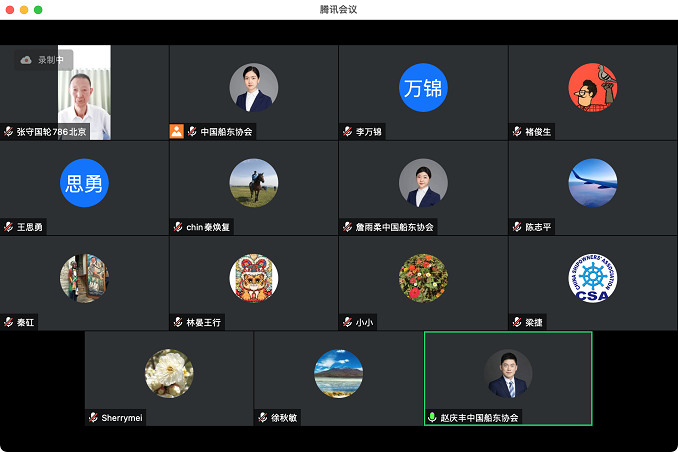
Task: Click muted mic icon beside 中国船东协会 host label
Action: [x=192, y=131]
